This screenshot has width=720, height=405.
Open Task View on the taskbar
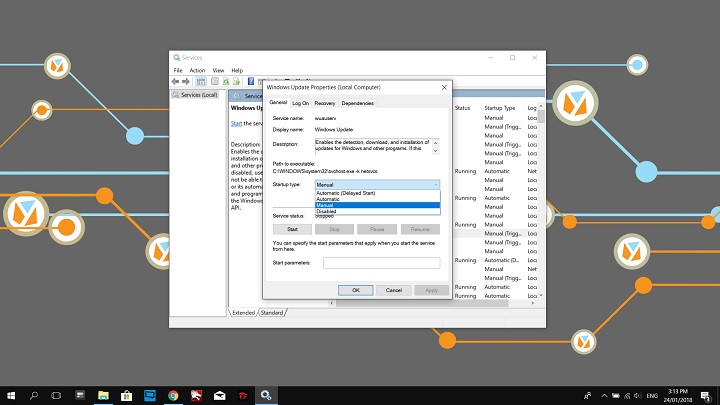click(x=58, y=395)
